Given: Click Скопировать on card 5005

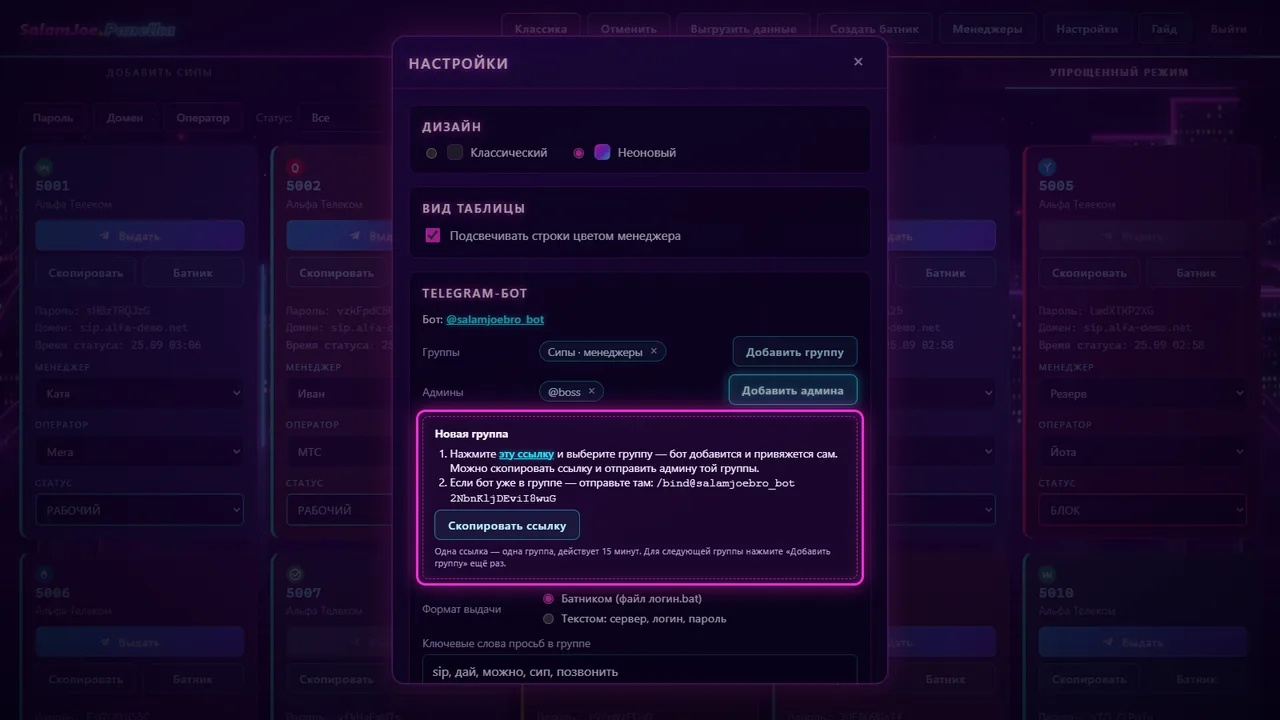Looking at the screenshot, I should coord(1089,273).
